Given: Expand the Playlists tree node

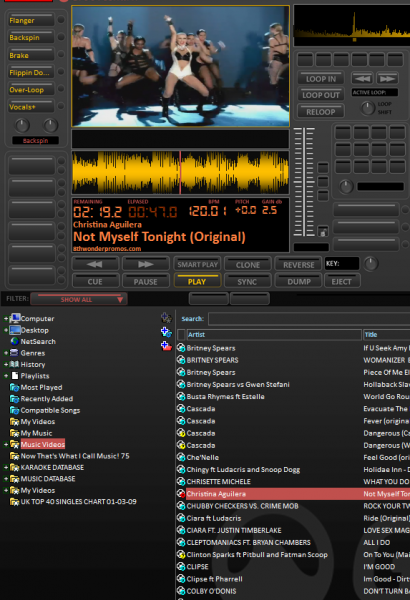Looking at the screenshot, I should (6, 376).
